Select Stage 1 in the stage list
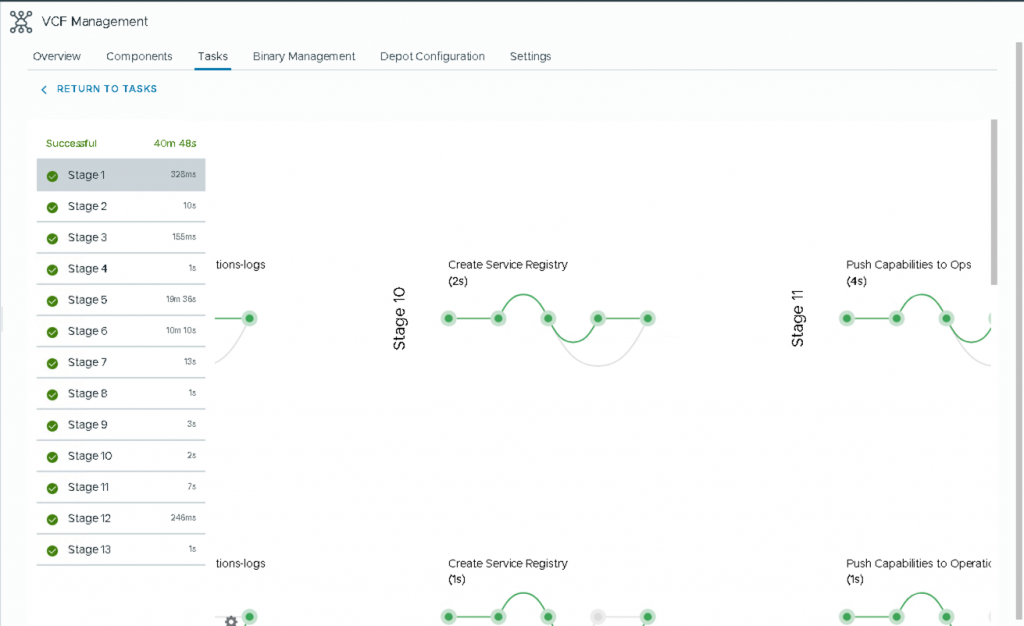The image size is (1024, 626). pyautogui.click(x=121, y=175)
